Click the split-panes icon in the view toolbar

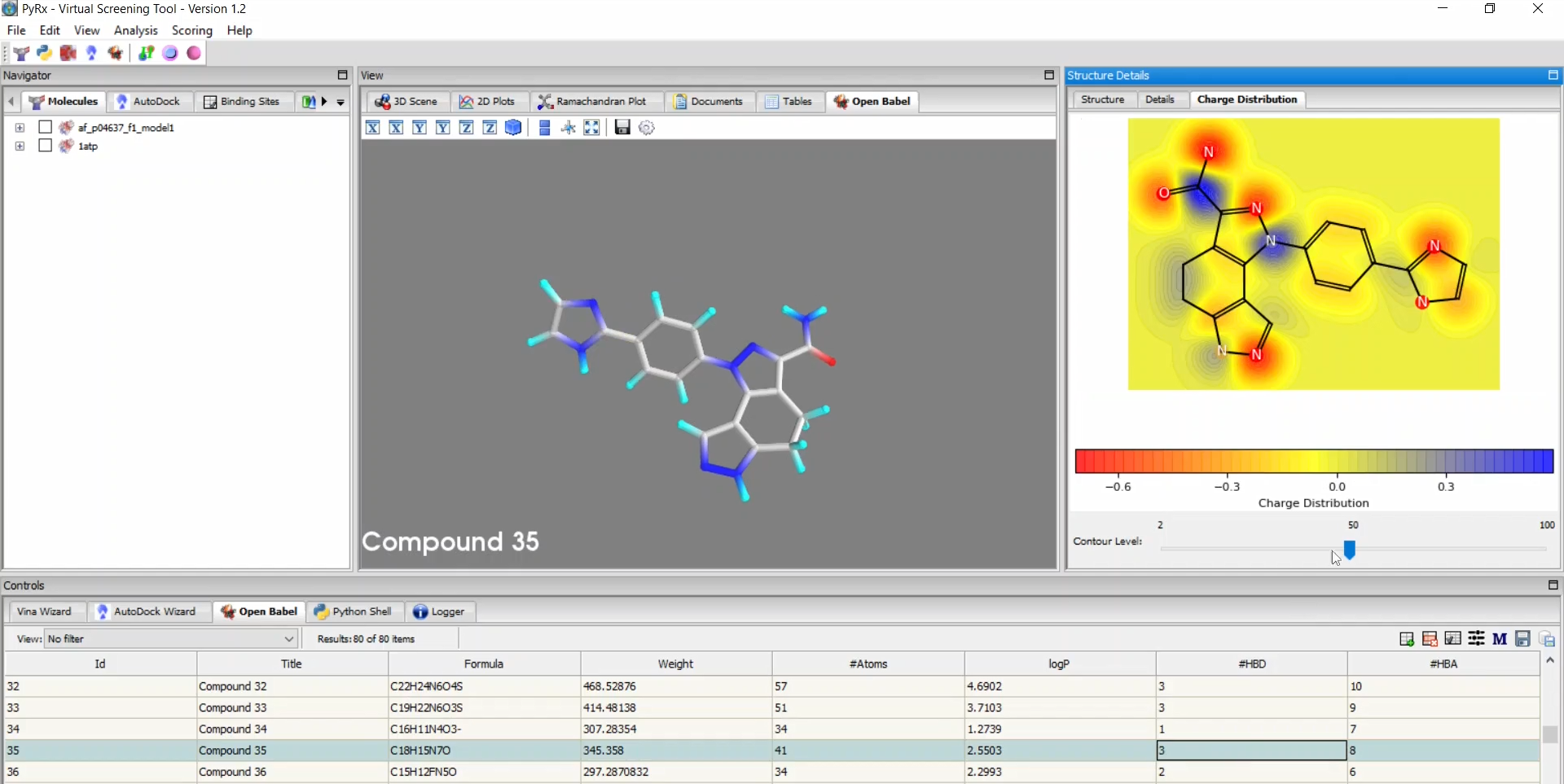tap(545, 127)
